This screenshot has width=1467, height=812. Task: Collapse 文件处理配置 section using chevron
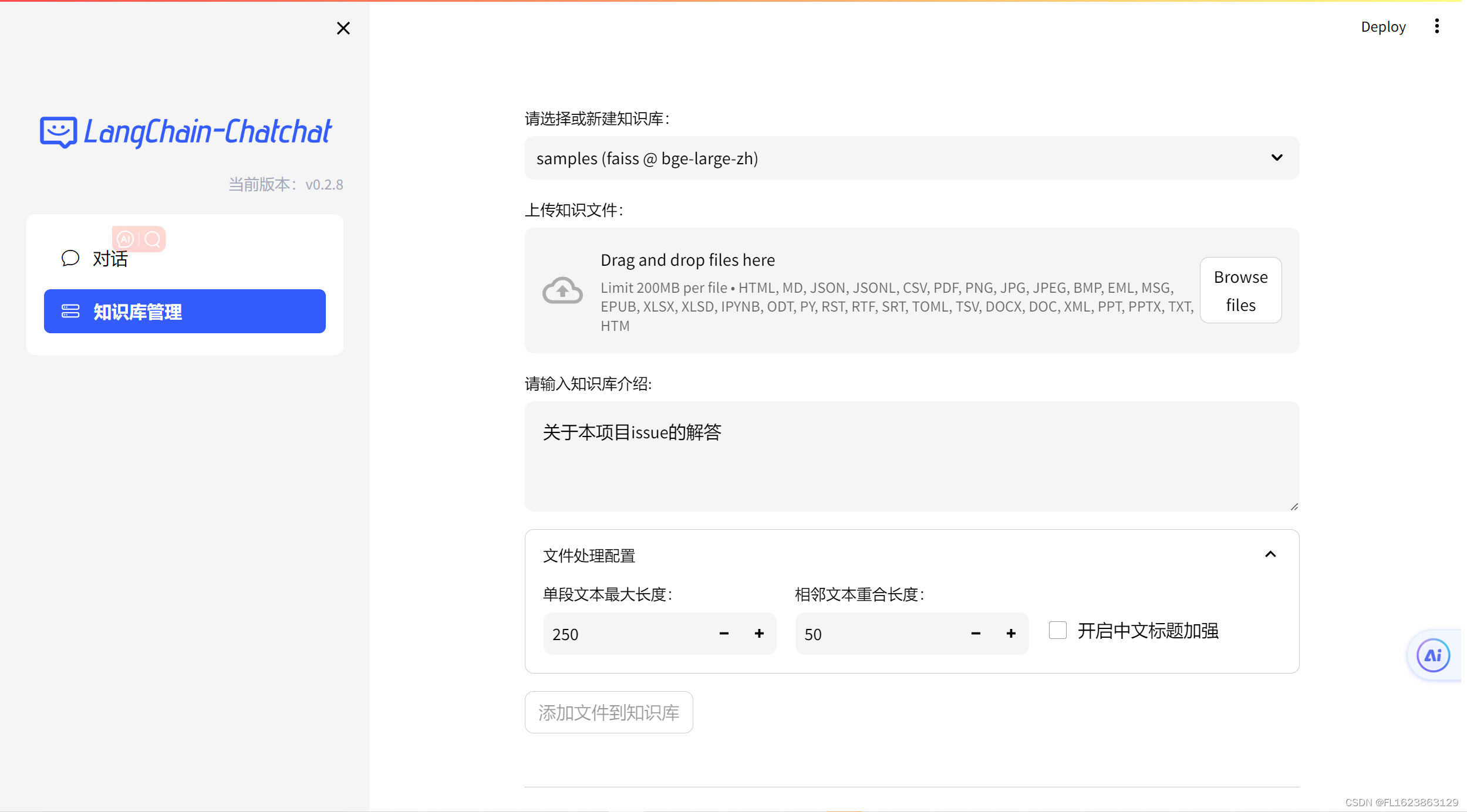point(1270,555)
